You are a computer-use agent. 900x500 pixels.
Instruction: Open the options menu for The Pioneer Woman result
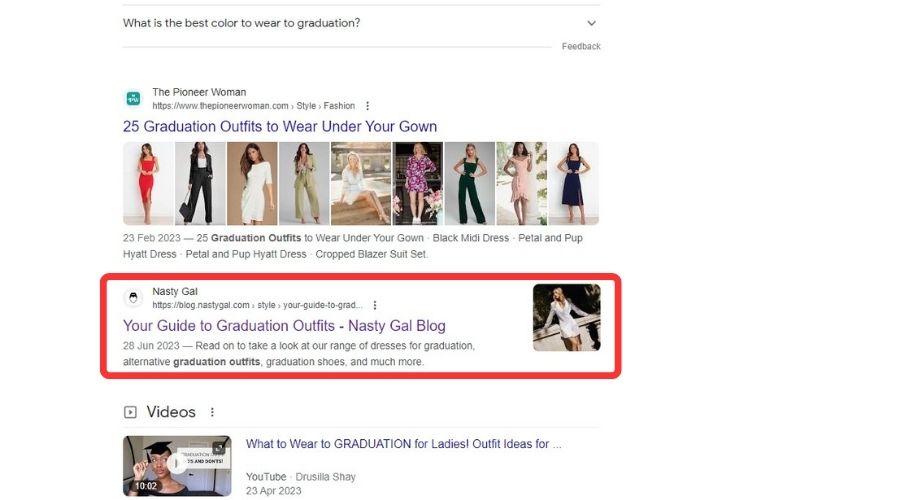coord(367,106)
